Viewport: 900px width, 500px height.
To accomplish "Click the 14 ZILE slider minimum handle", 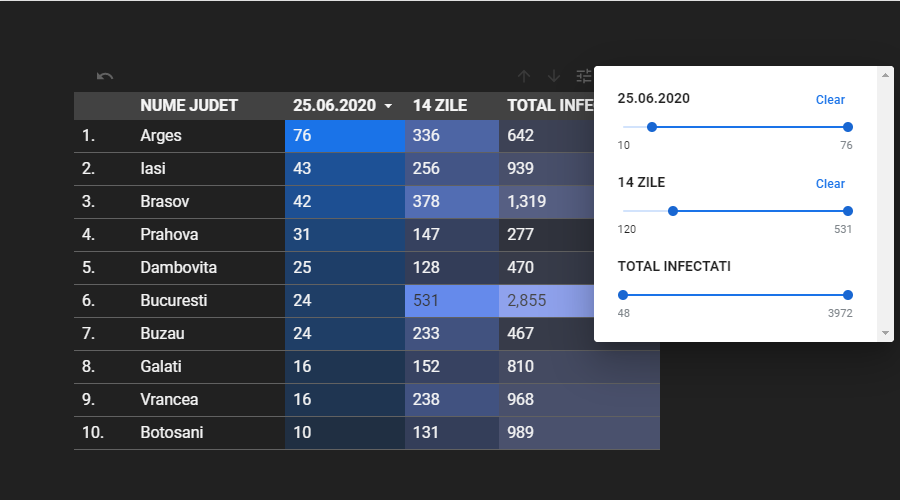I will pos(673,211).
